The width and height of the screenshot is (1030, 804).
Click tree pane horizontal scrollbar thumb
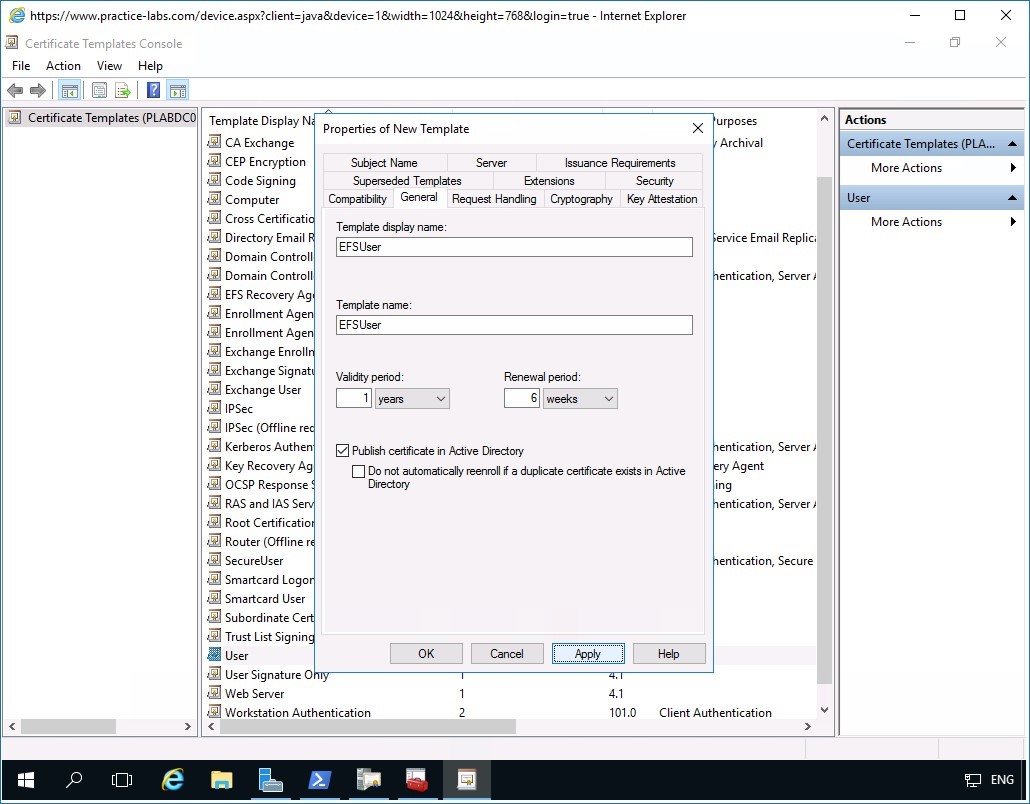(x=68, y=726)
